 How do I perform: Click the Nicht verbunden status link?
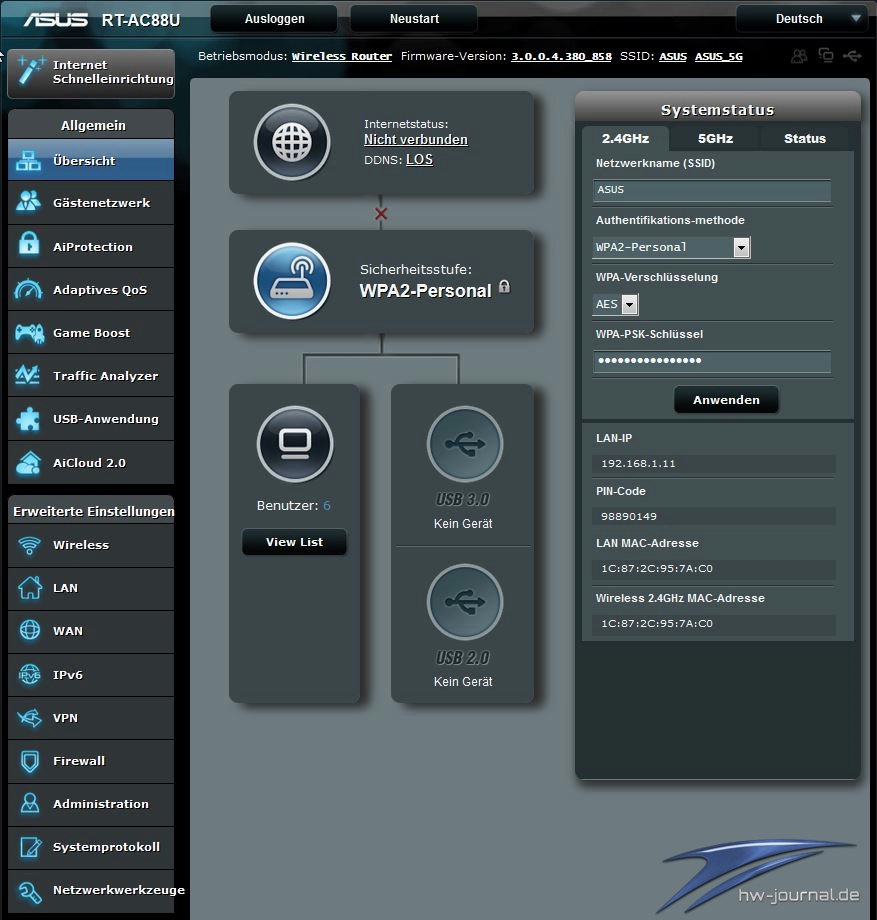click(x=416, y=140)
